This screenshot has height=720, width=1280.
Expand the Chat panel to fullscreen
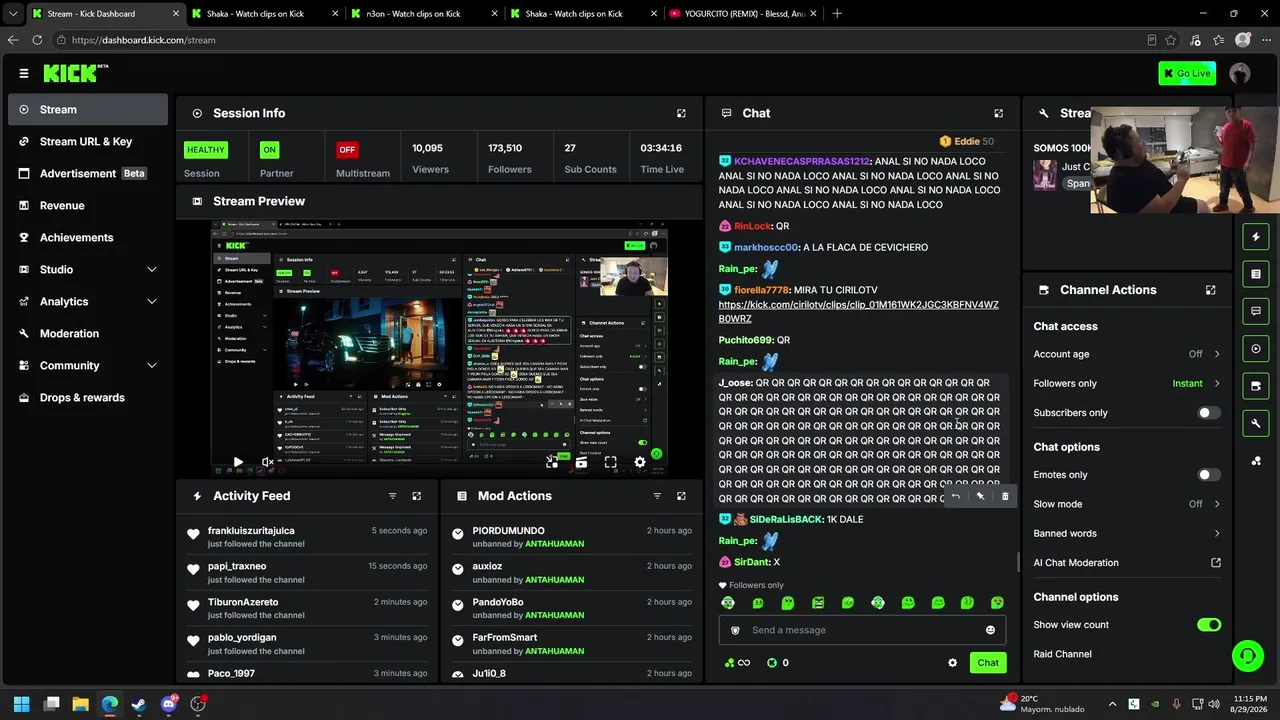click(998, 114)
